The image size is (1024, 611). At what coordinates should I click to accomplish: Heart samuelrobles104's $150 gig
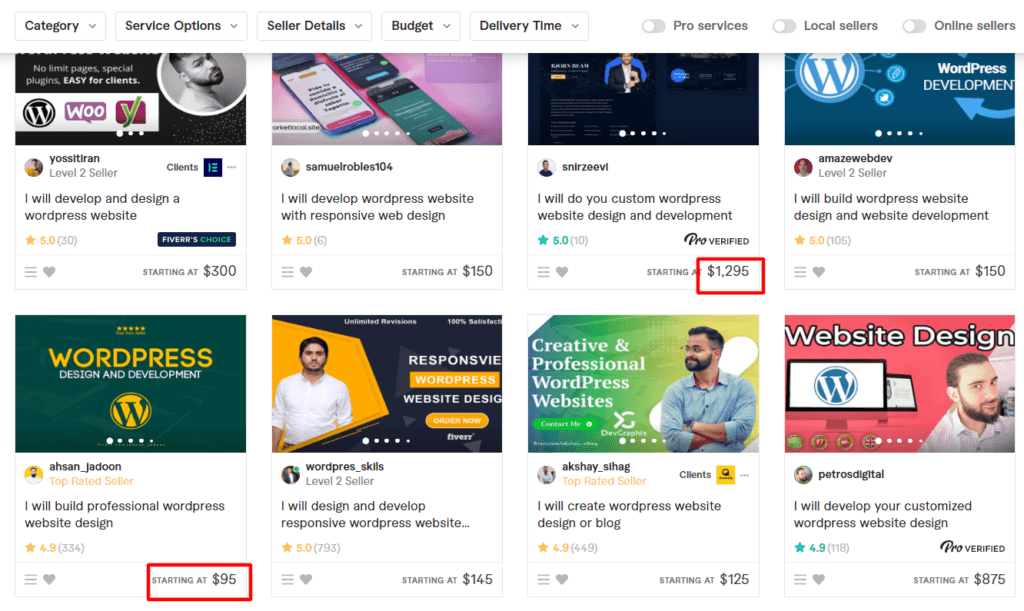pos(306,272)
